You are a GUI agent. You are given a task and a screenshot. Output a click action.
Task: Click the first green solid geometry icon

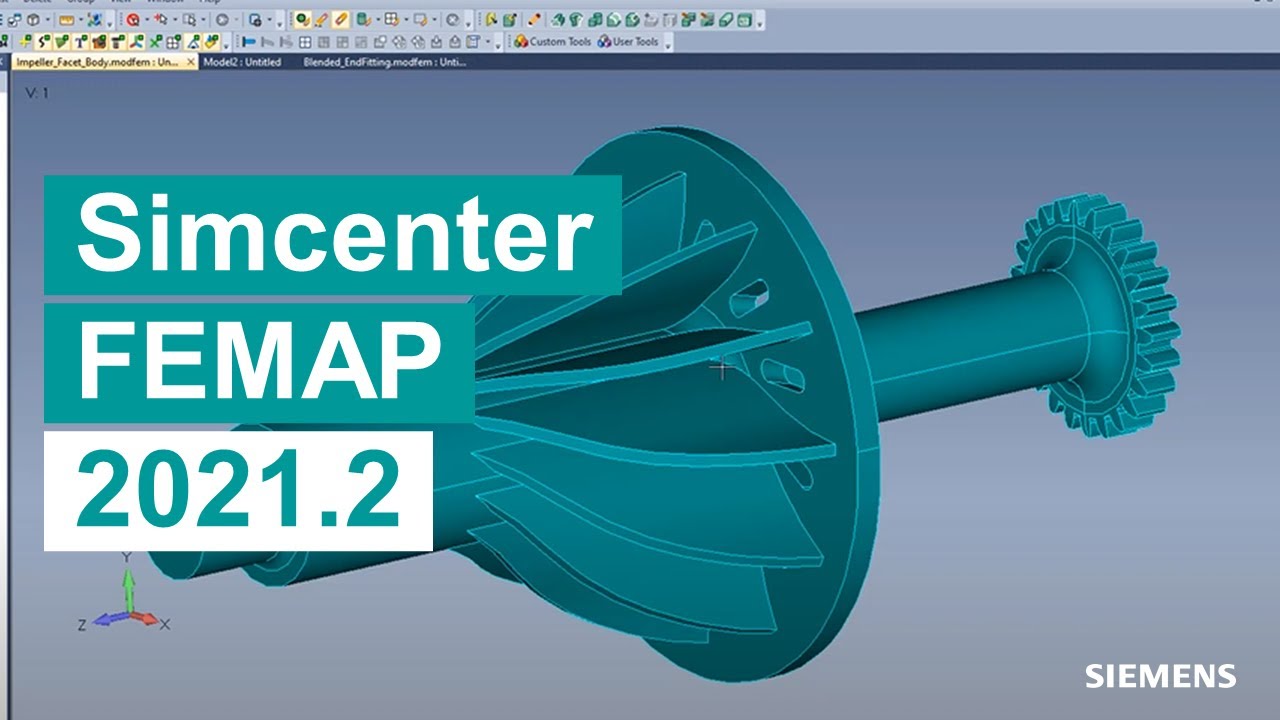(x=558, y=20)
